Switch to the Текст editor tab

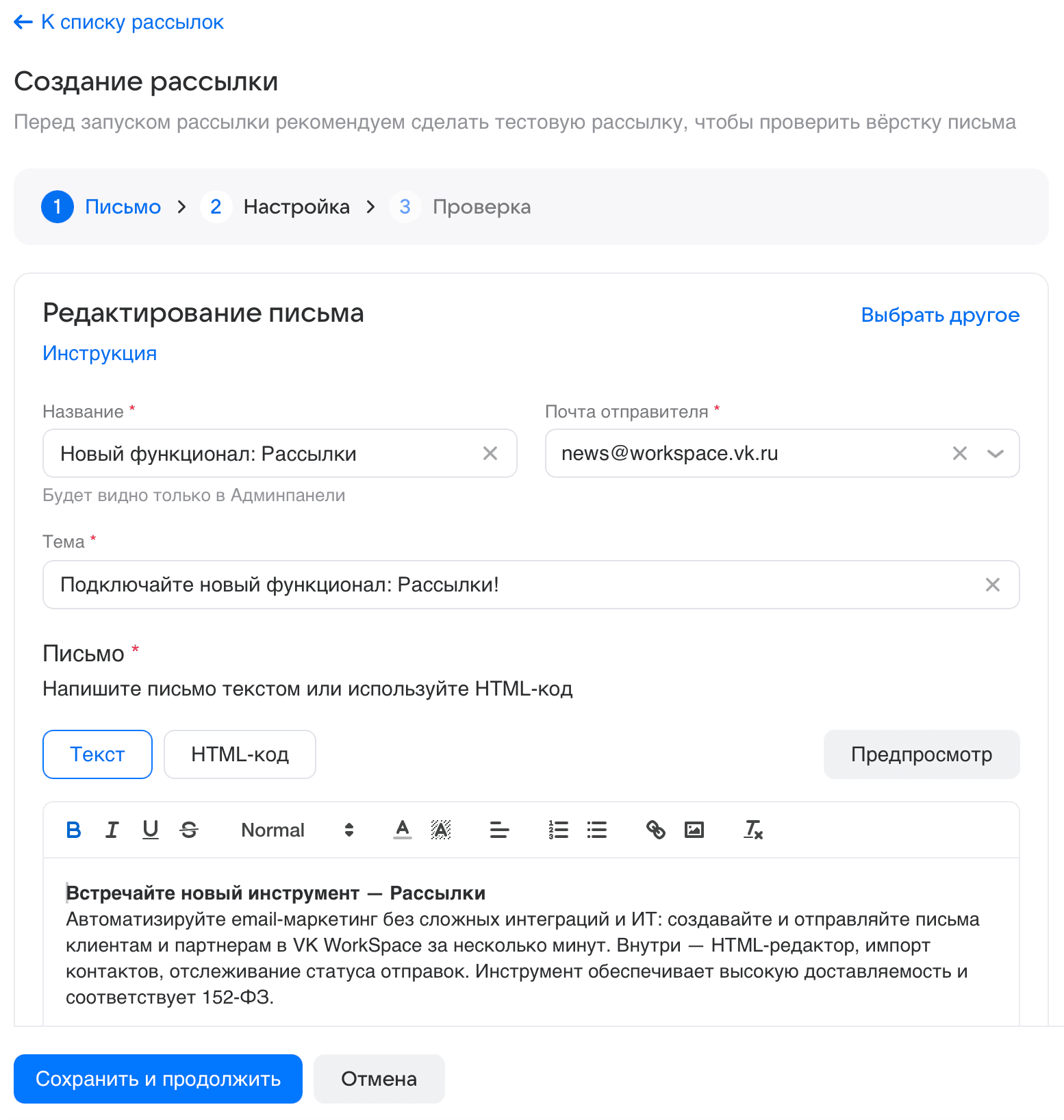pos(97,754)
